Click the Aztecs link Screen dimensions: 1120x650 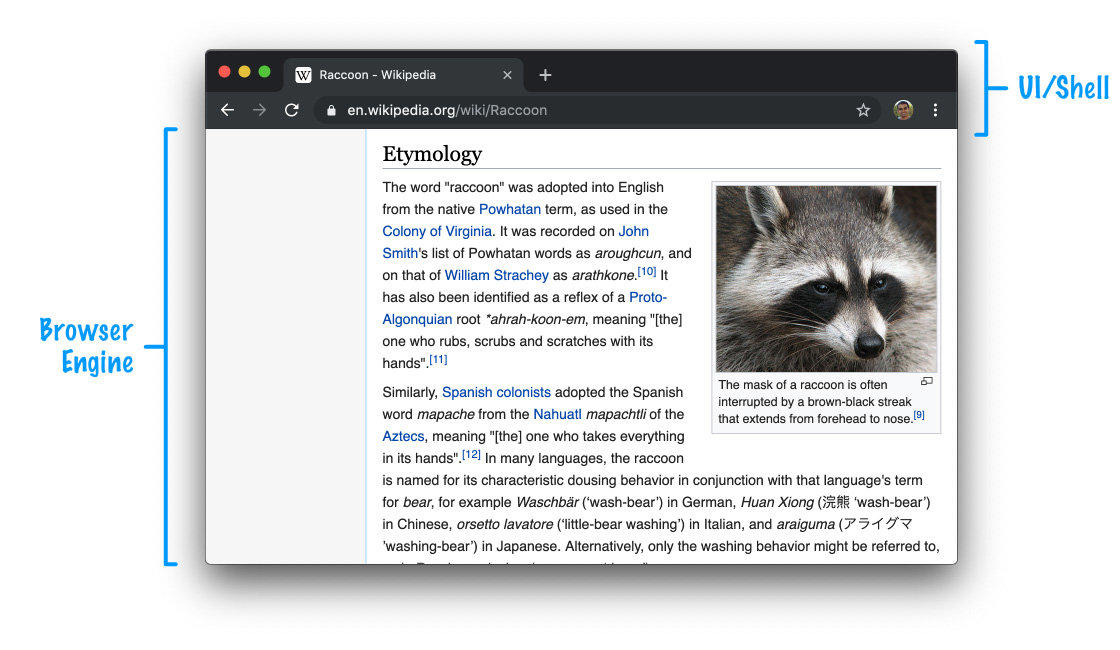(x=403, y=436)
